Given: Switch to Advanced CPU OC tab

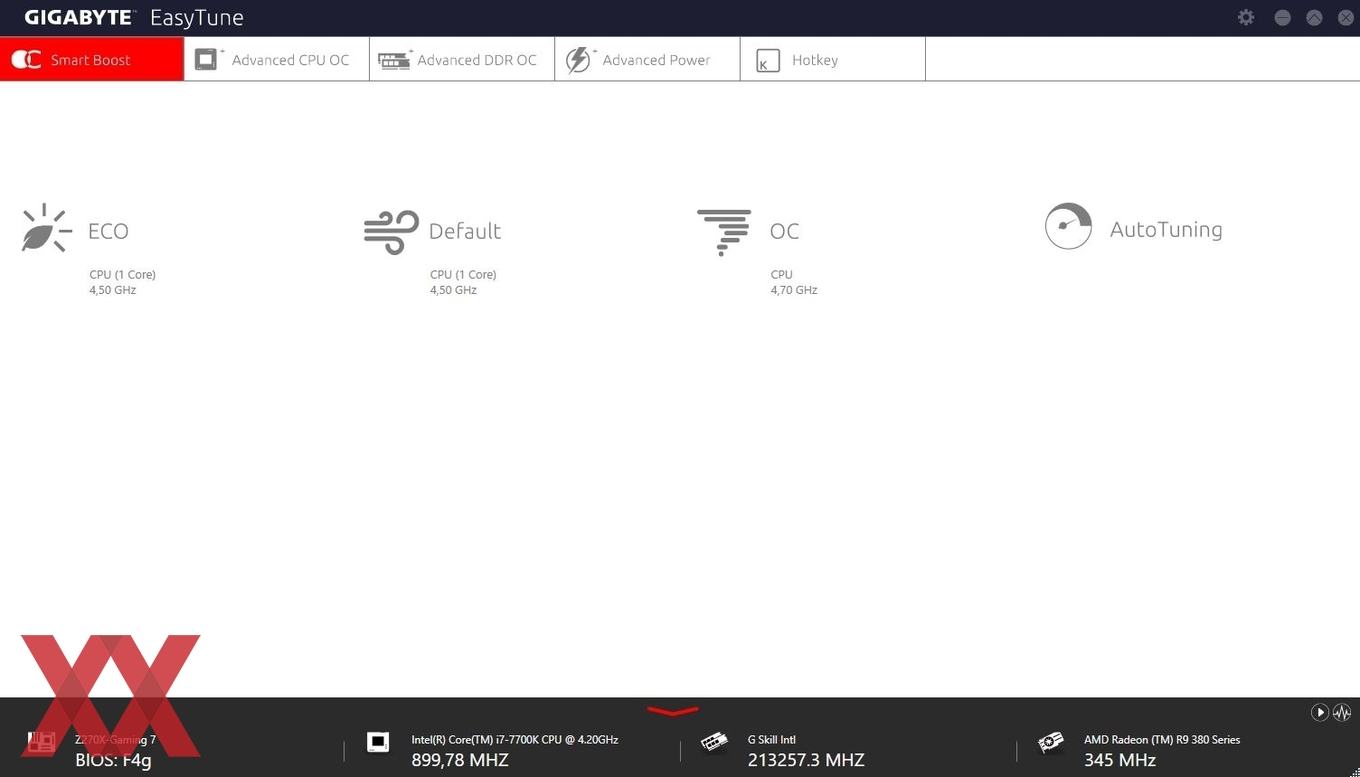Looking at the screenshot, I should pos(277,59).
